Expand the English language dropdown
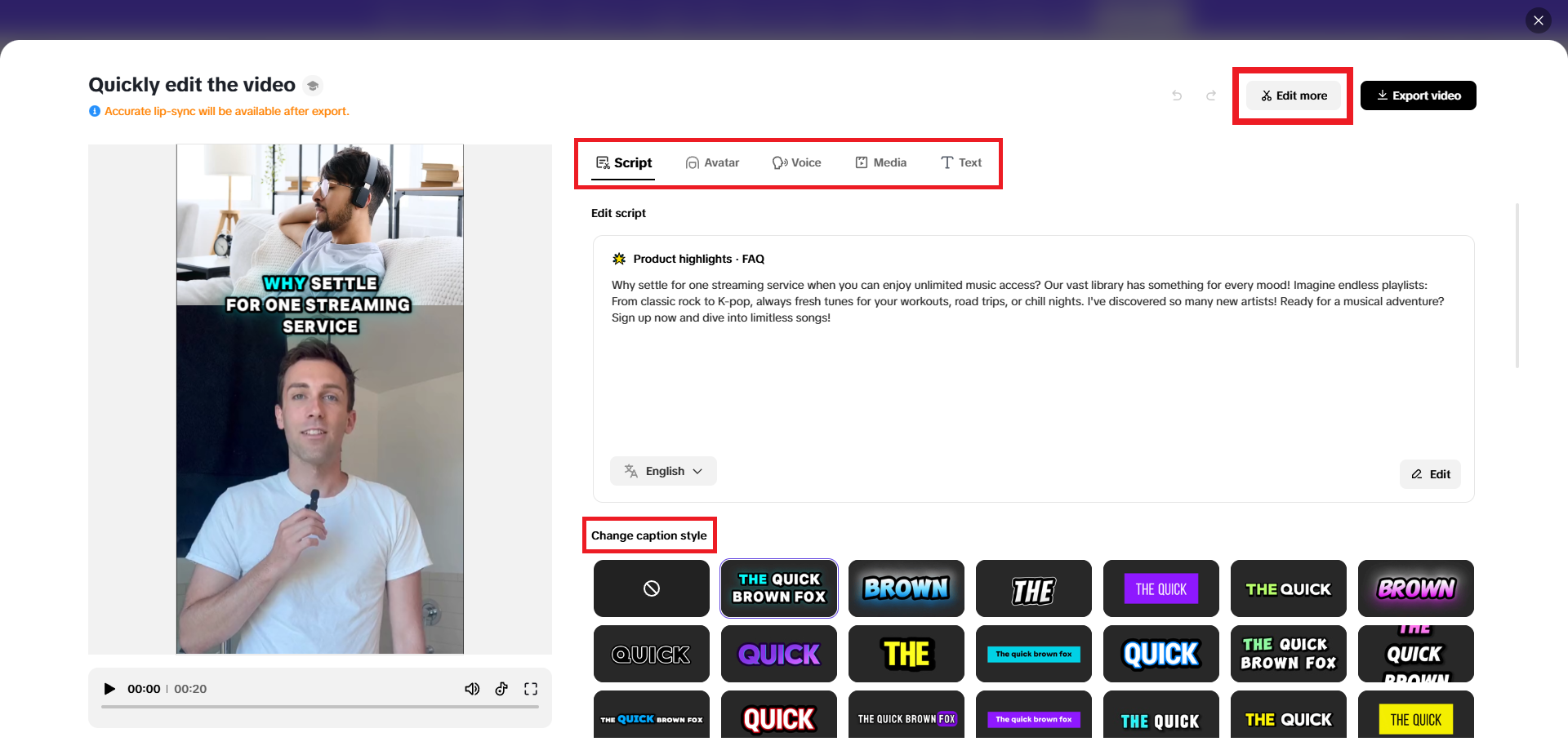Image resolution: width=1568 pixels, height=746 pixels. tap(663, 471)
